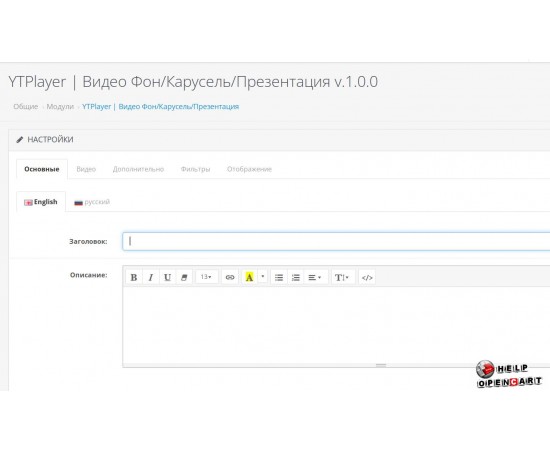Open the Фильтры tab

click(x=195, y=169)
